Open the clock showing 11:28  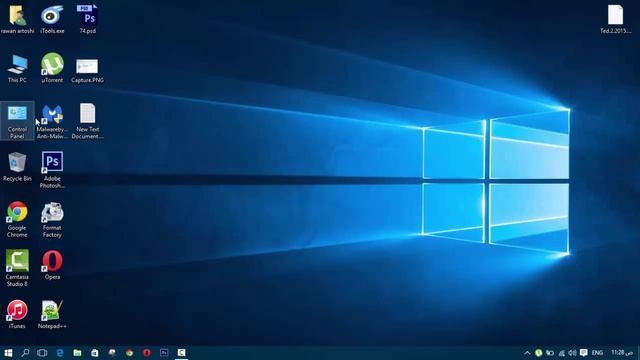pyautogui.click(x=622, y=353)
